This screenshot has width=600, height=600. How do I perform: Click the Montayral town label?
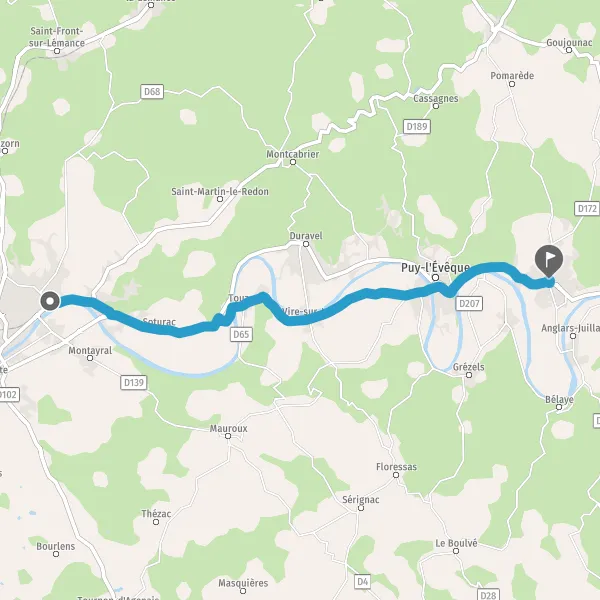pyautogui.click(x=90, y=351)
